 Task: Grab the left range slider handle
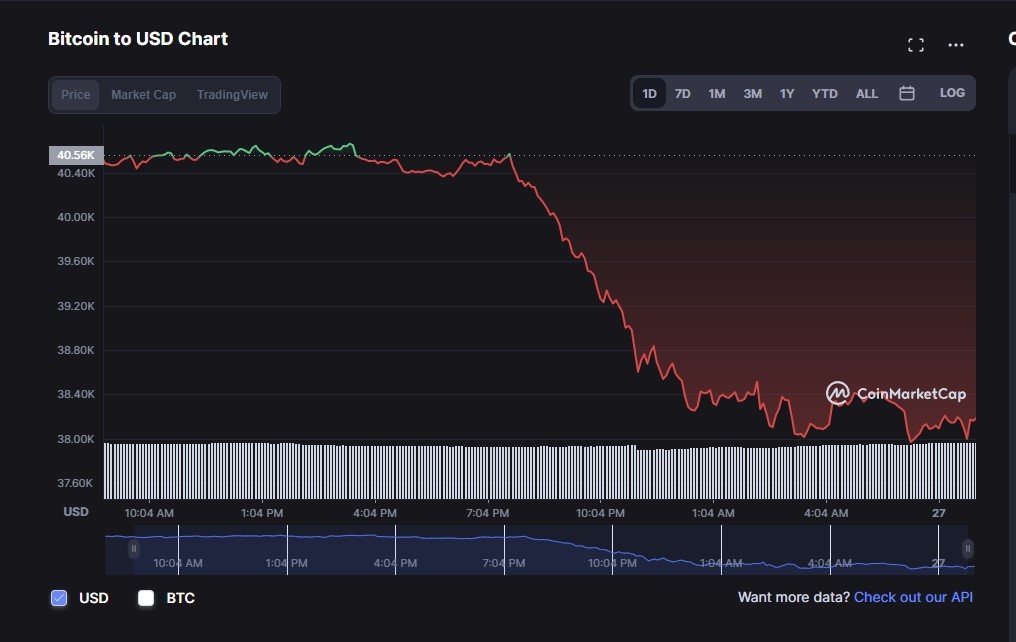pos(133,549)
